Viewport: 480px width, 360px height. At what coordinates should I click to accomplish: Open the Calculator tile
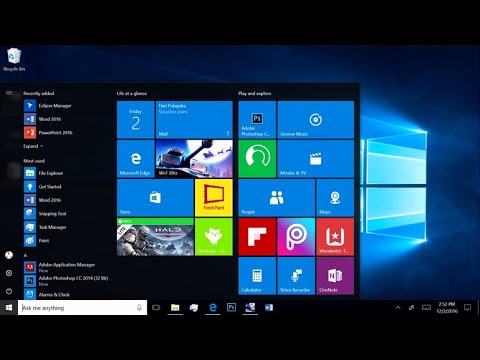click(257, 276)
